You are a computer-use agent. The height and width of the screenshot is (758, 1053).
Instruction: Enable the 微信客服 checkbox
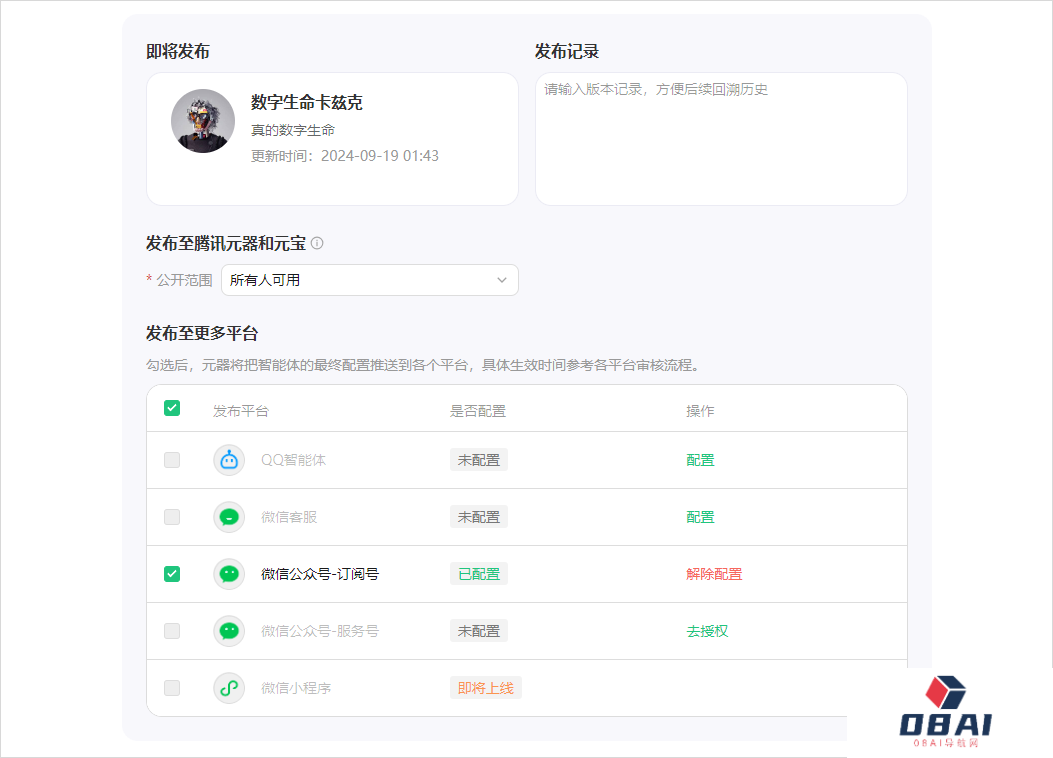(x=171, y=516)
